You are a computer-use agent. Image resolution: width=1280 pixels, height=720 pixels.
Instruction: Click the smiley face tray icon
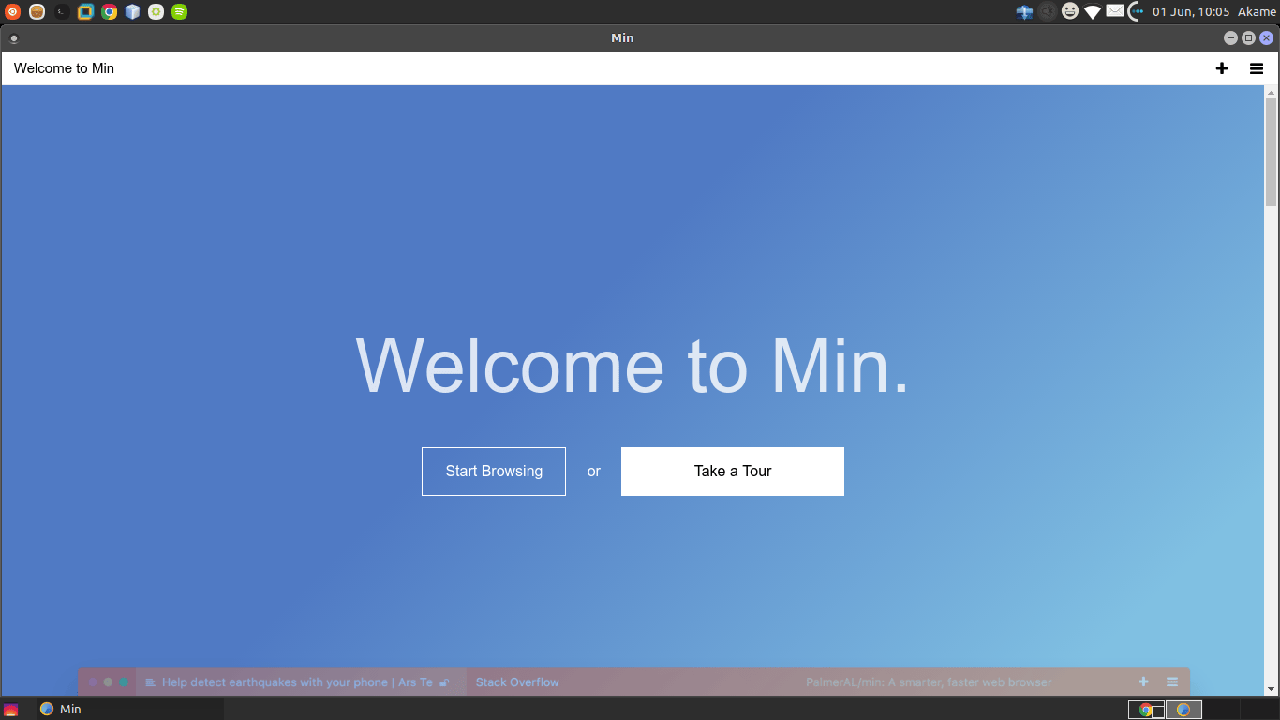tap(1070, 12)
